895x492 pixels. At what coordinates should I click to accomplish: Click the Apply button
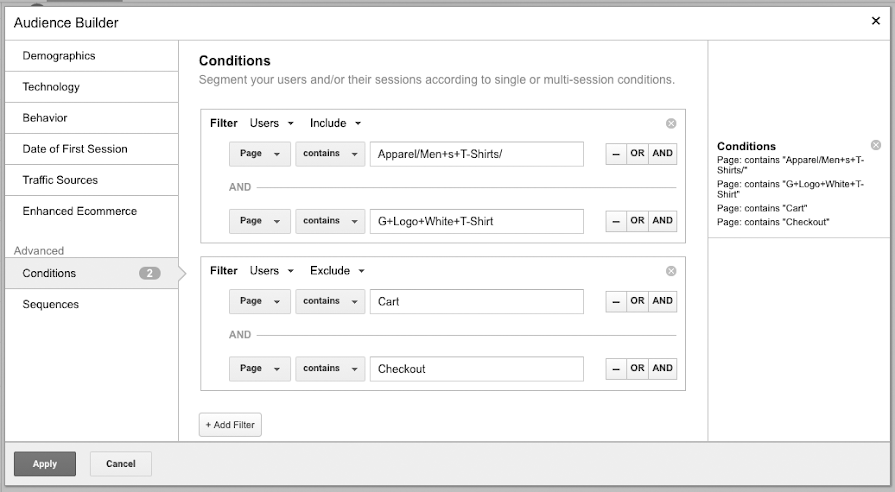point(44,464)
